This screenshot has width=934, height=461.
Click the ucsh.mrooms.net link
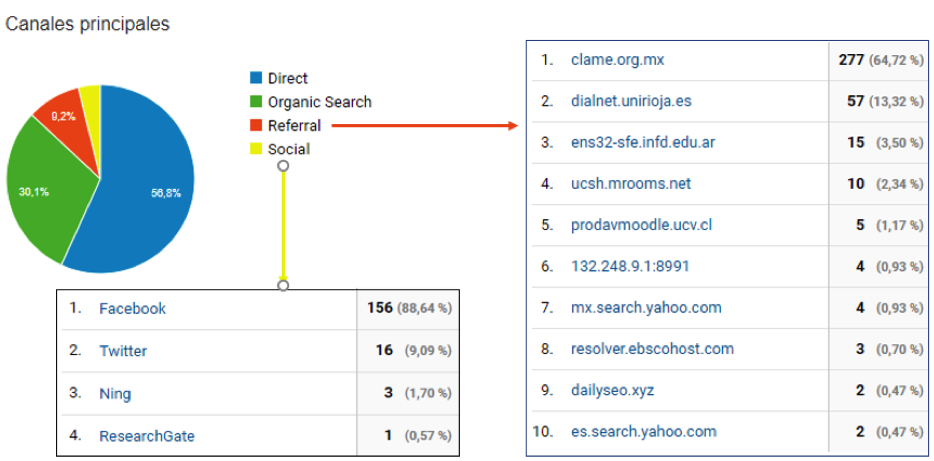630,184
